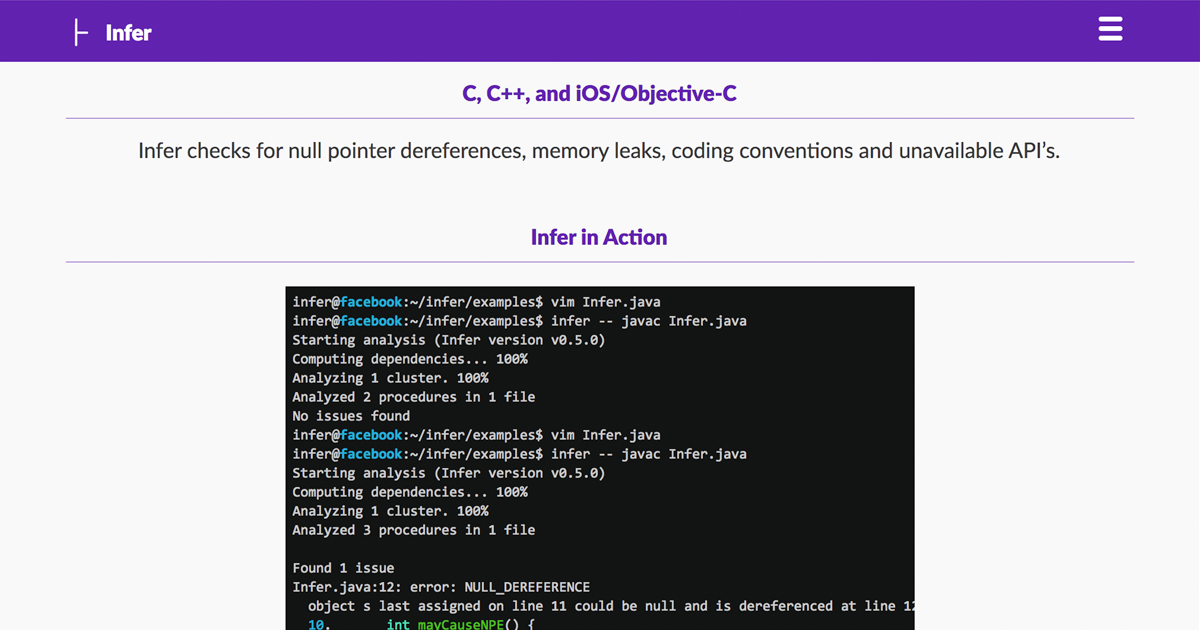1200x630 pixels.
Task: Click the first 'Starting analysis' output line
Action: click(x=448, y=340)
